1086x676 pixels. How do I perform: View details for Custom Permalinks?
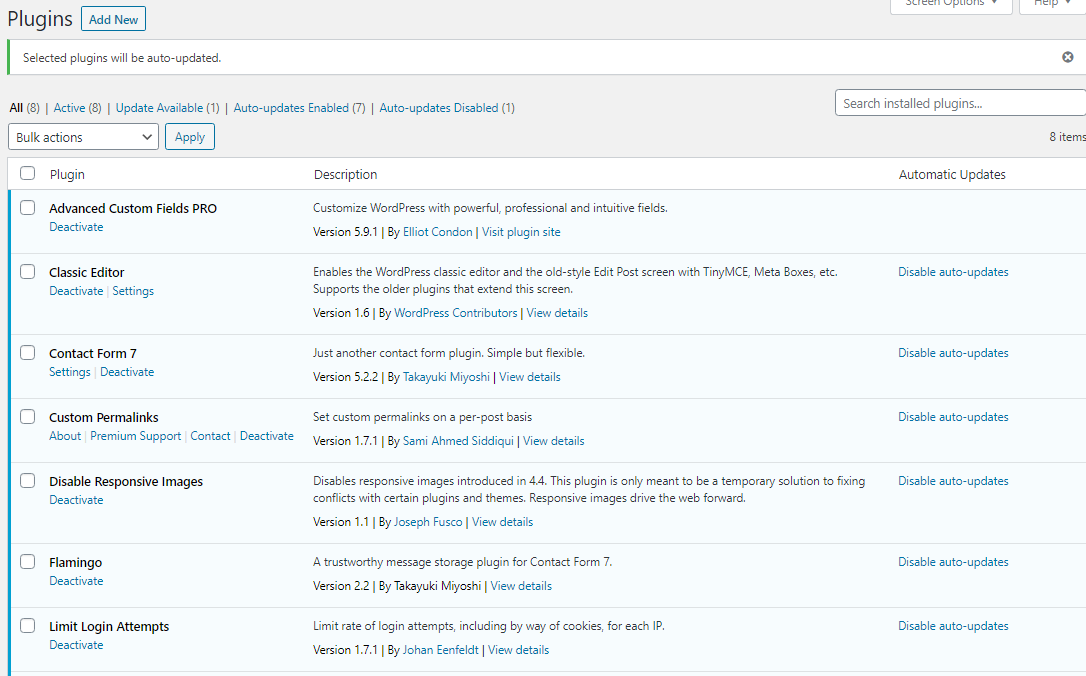[x=553, y=441]
